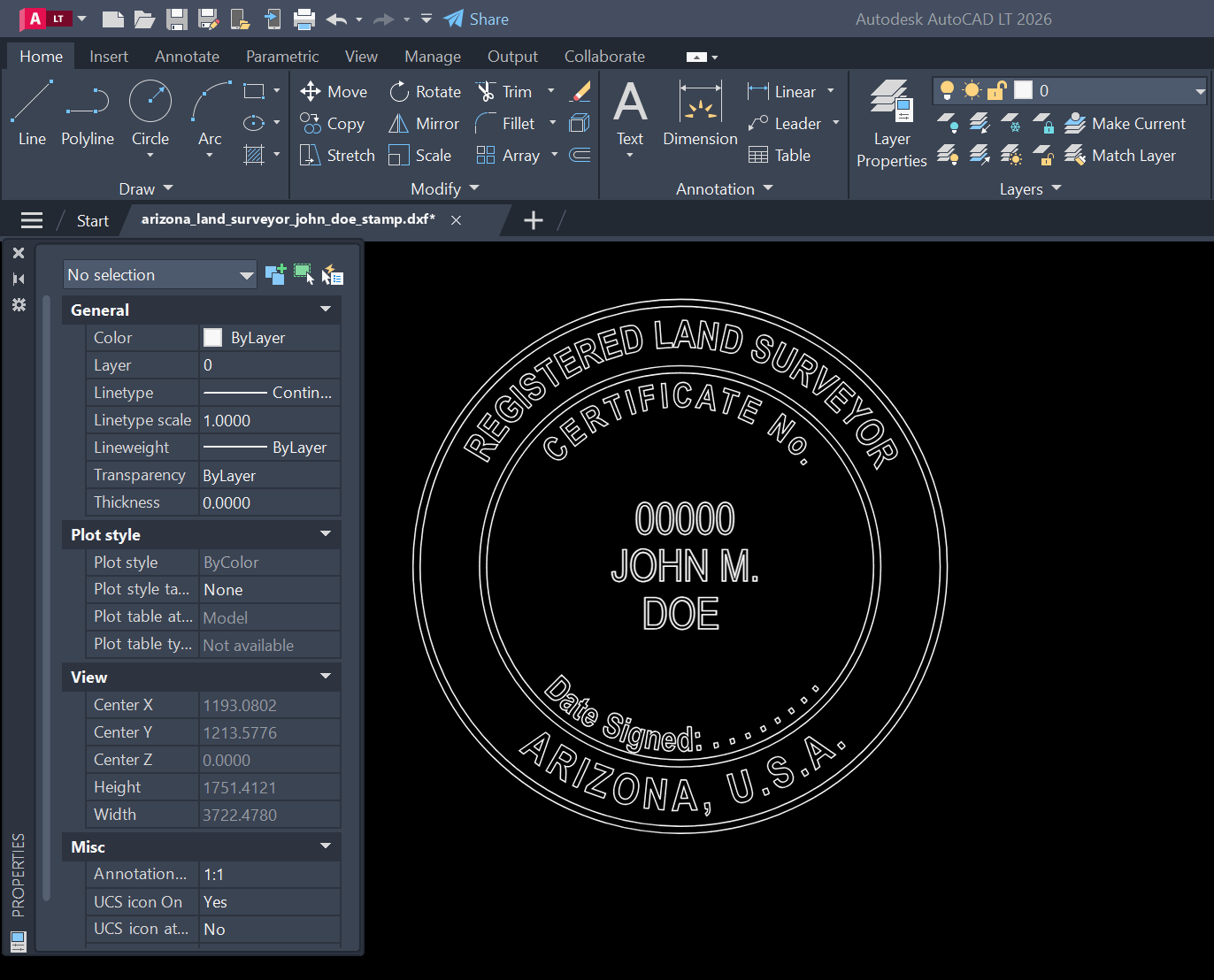Open the Collaborate ribbon tab
Image resolution: width=1214 pixels, height=980 pixels.
[604, 57]
